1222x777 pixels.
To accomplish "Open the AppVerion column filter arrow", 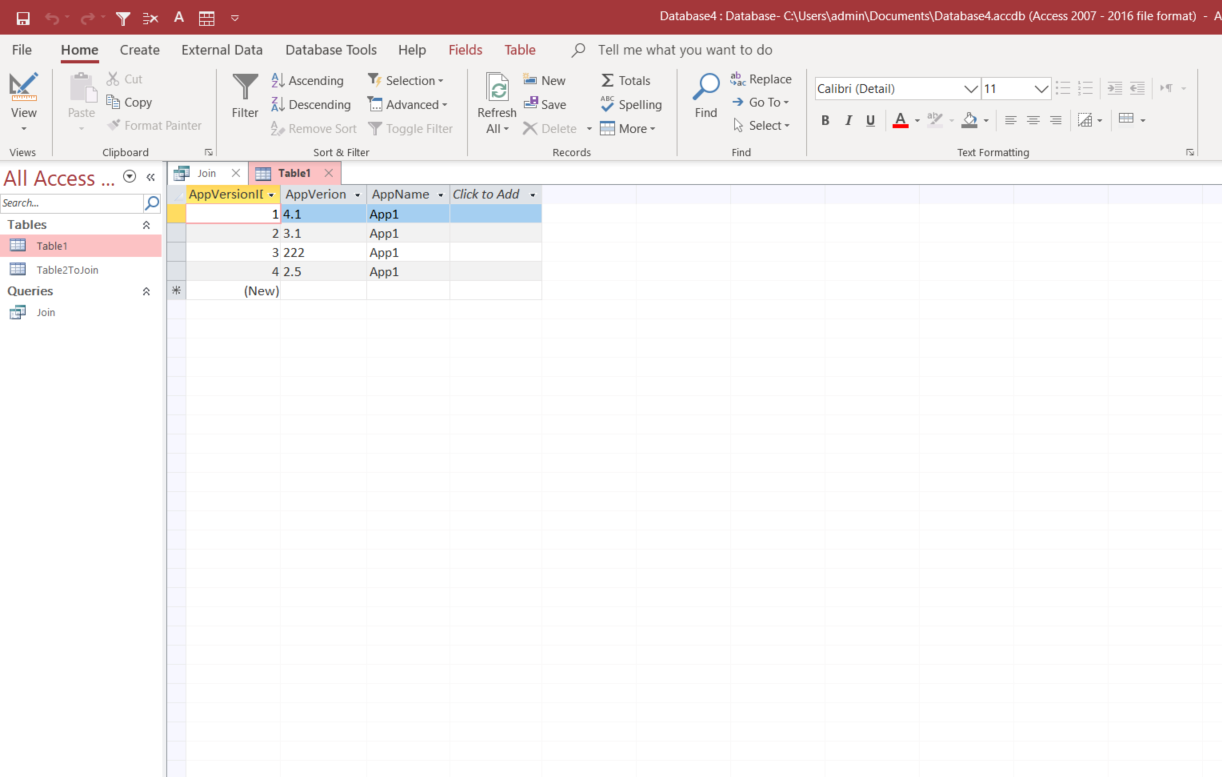I will [358, 195].
